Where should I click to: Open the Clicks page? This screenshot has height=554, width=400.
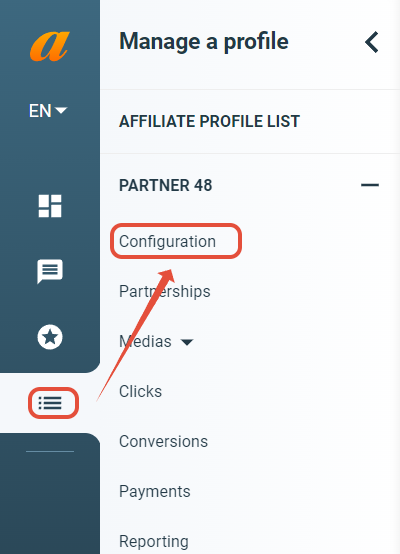(x=140, y=391)
